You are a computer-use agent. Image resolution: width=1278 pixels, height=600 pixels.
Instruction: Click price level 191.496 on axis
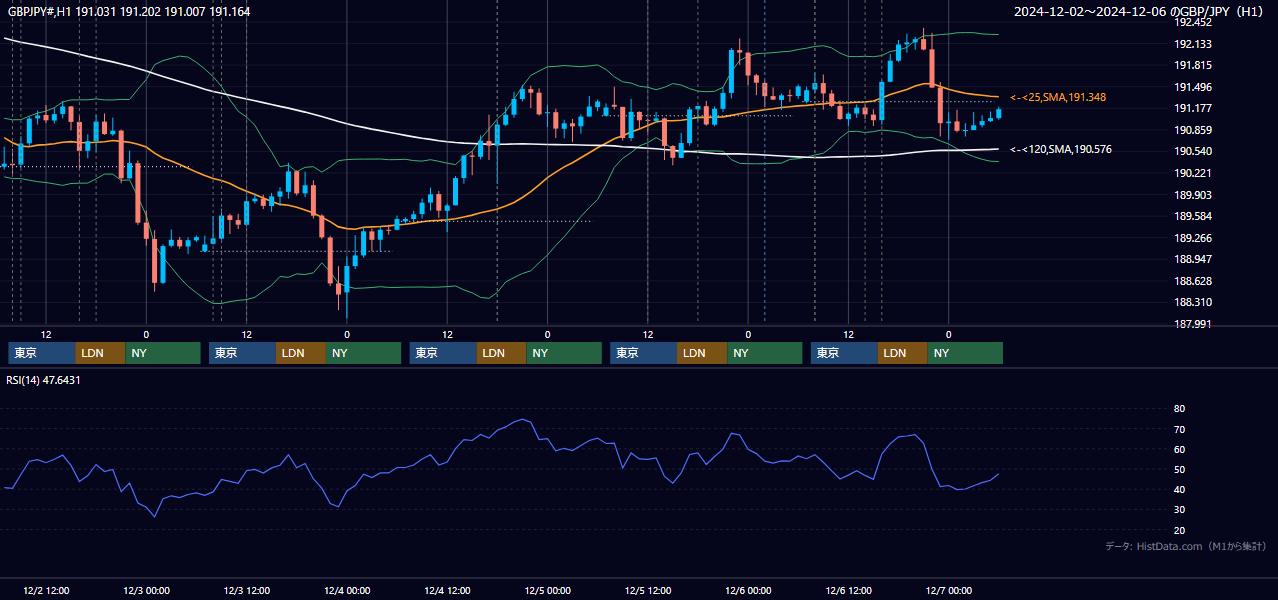point(1193,87)
